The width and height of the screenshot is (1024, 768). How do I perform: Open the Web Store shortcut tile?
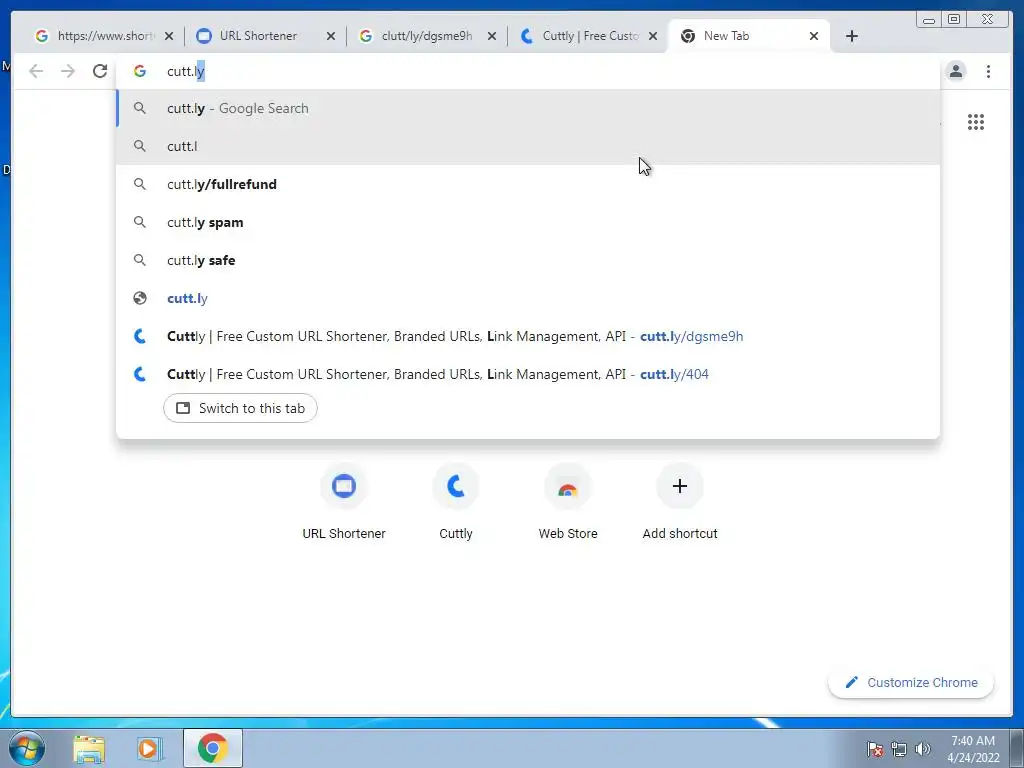[568, 503]
